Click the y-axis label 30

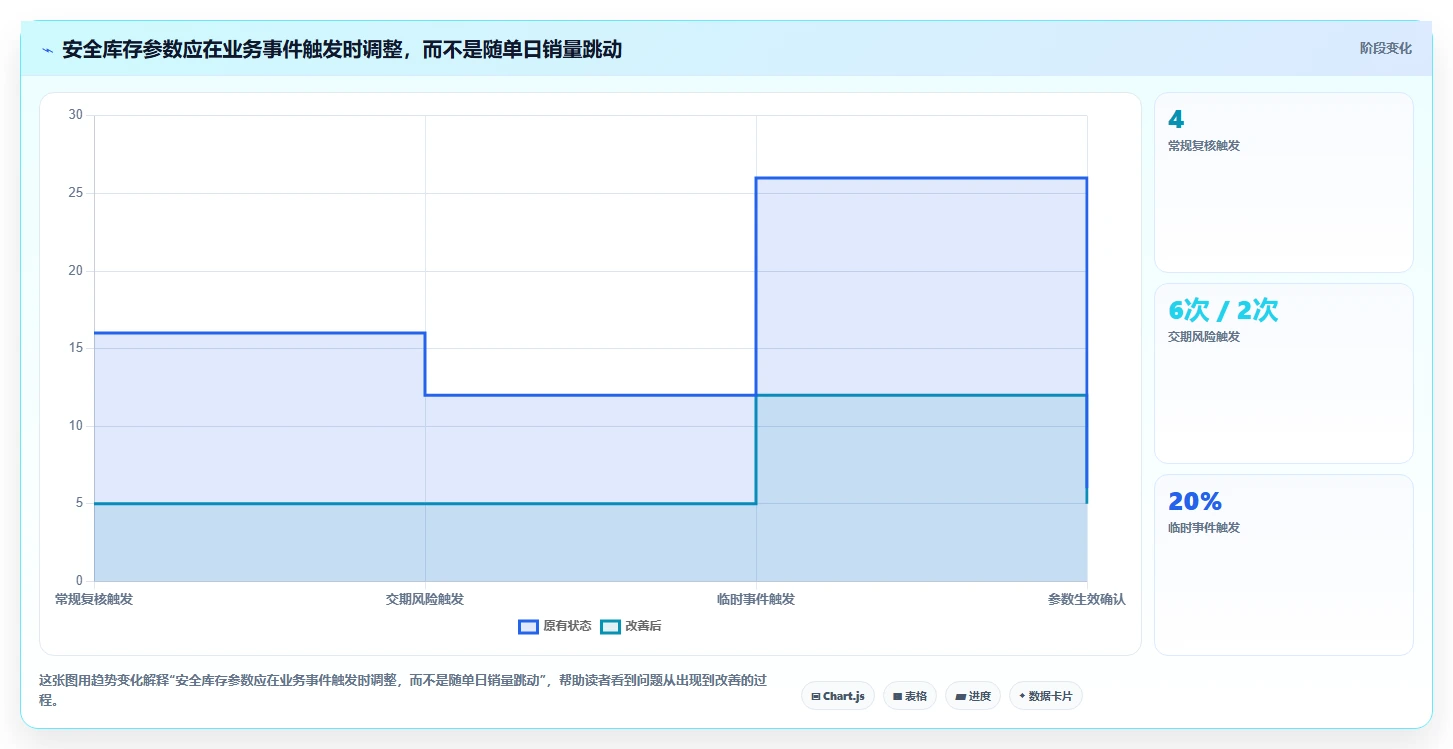(x=76, y=115)
